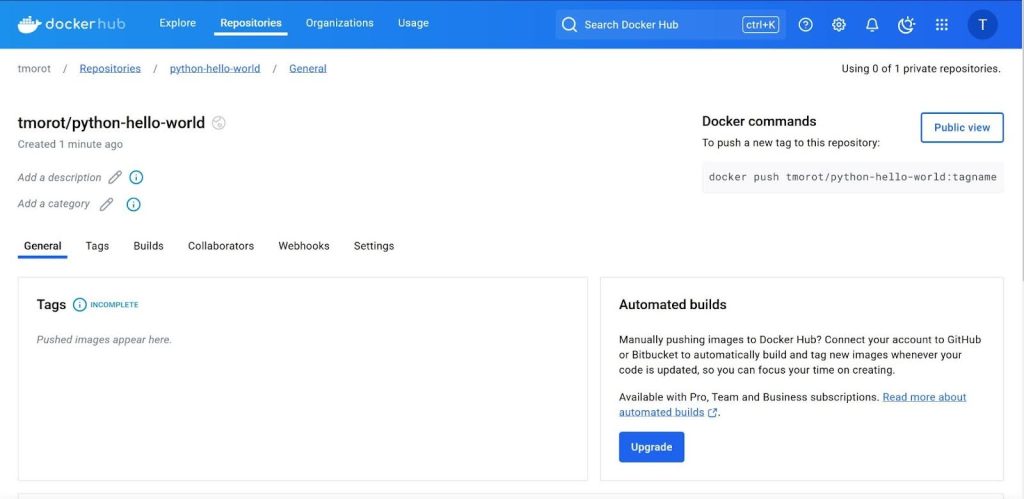Screen dimensions: 1024x499
Task: Click the info icon beside Add a category
Action: click(x=133, y=204)
